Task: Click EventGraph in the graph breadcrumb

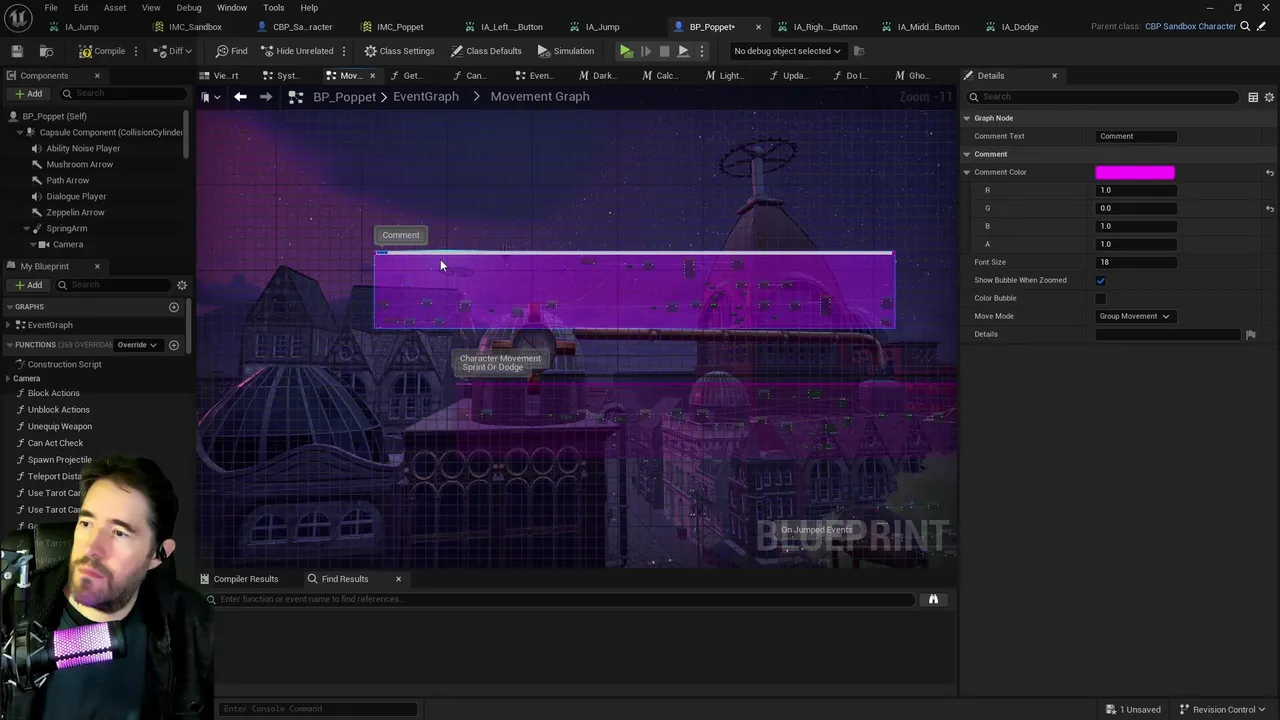Action: coord(426,97)
